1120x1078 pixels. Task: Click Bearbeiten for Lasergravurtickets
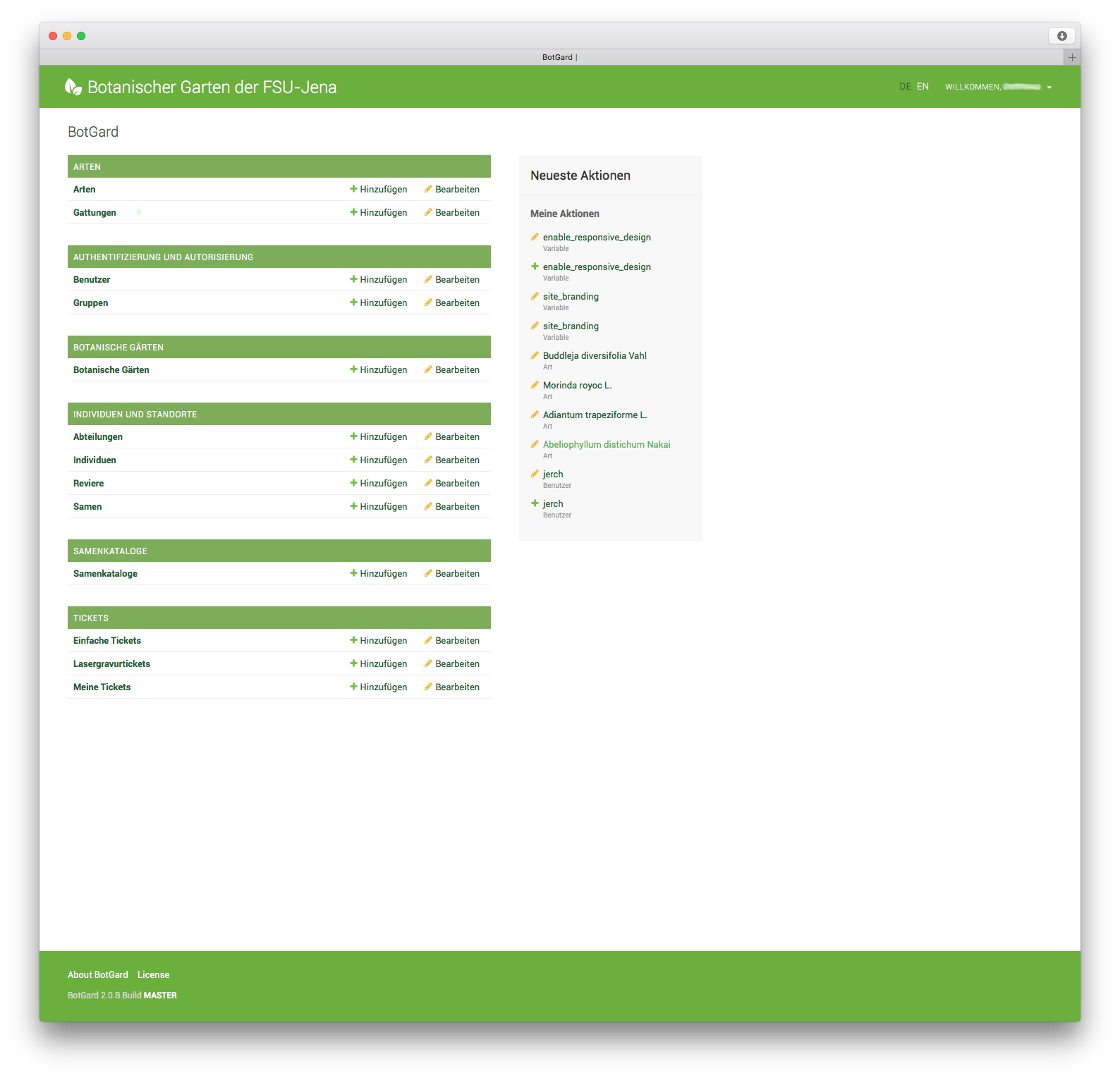tap(452, 663)
